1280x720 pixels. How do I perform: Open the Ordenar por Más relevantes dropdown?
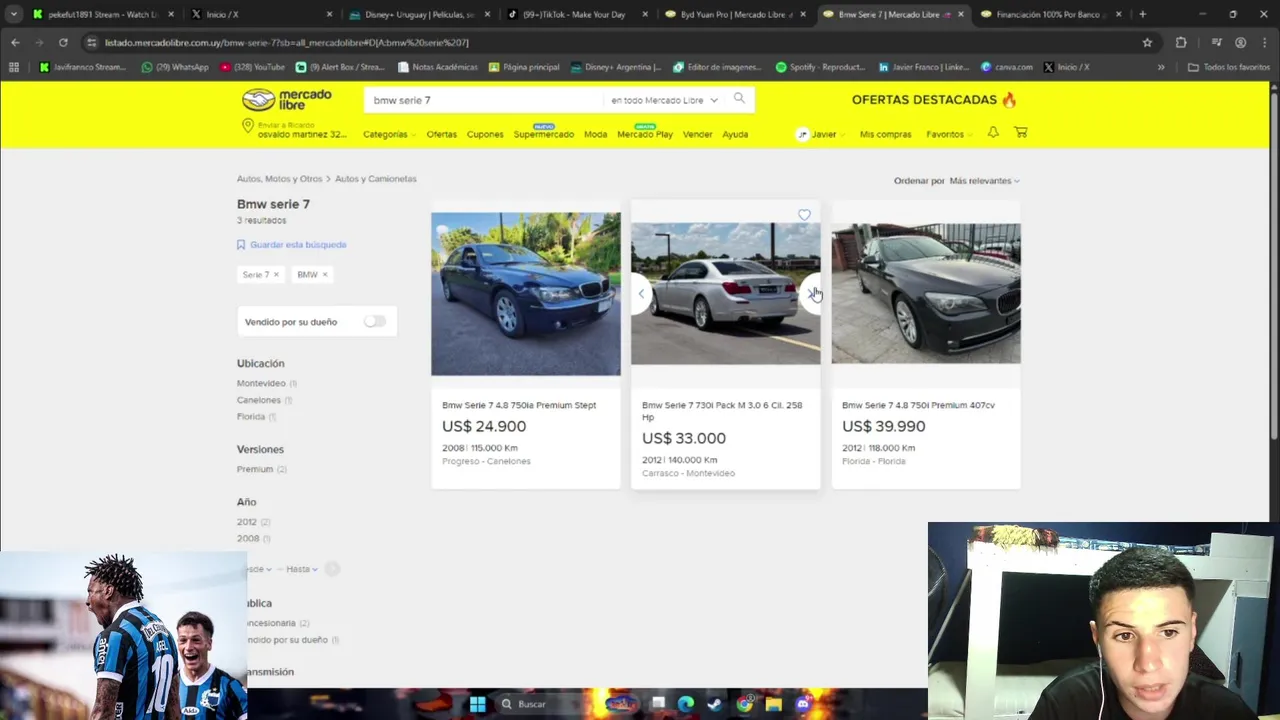[984, 181]
